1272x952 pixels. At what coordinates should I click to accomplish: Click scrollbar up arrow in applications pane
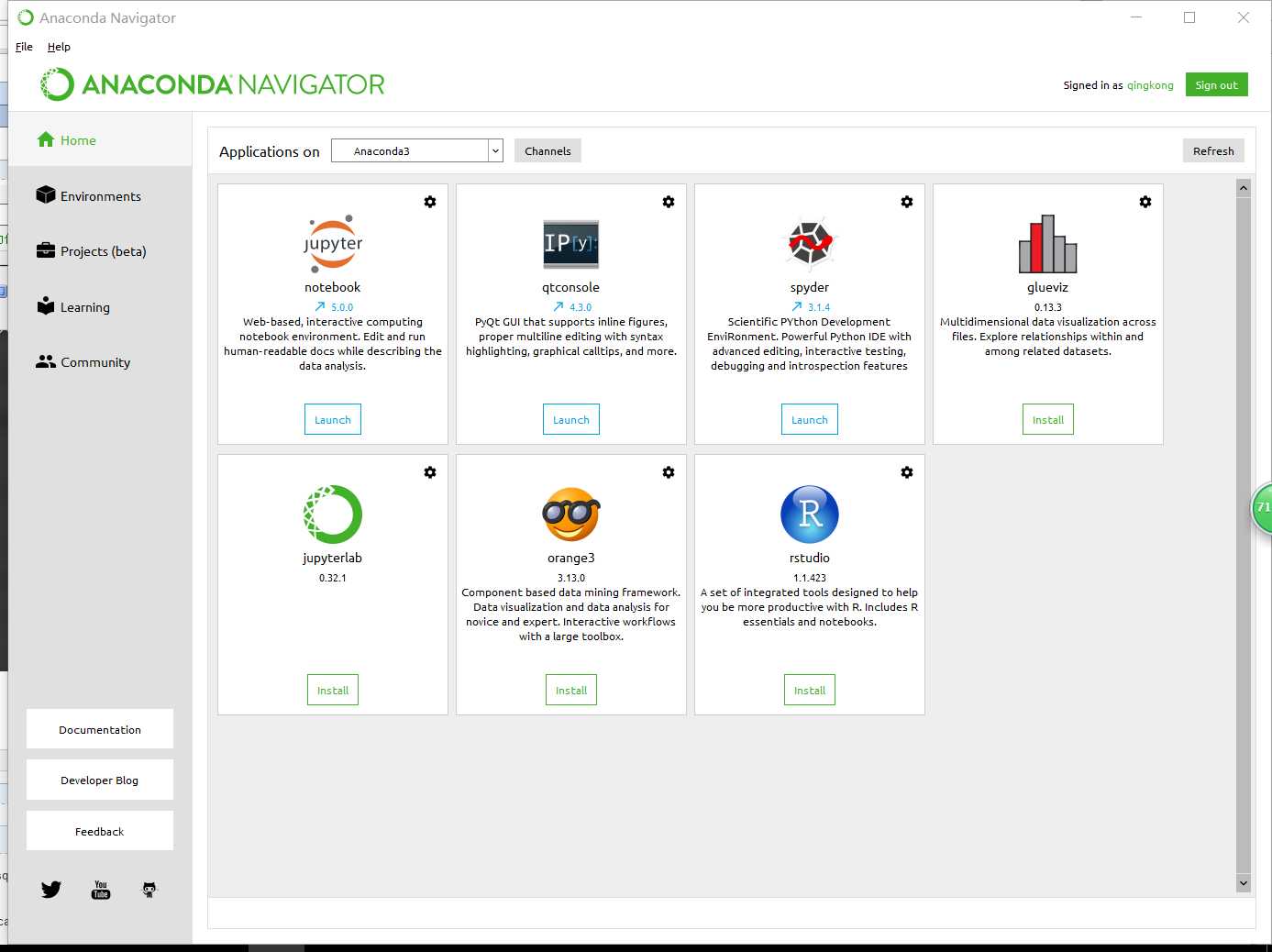[1244, 188]
